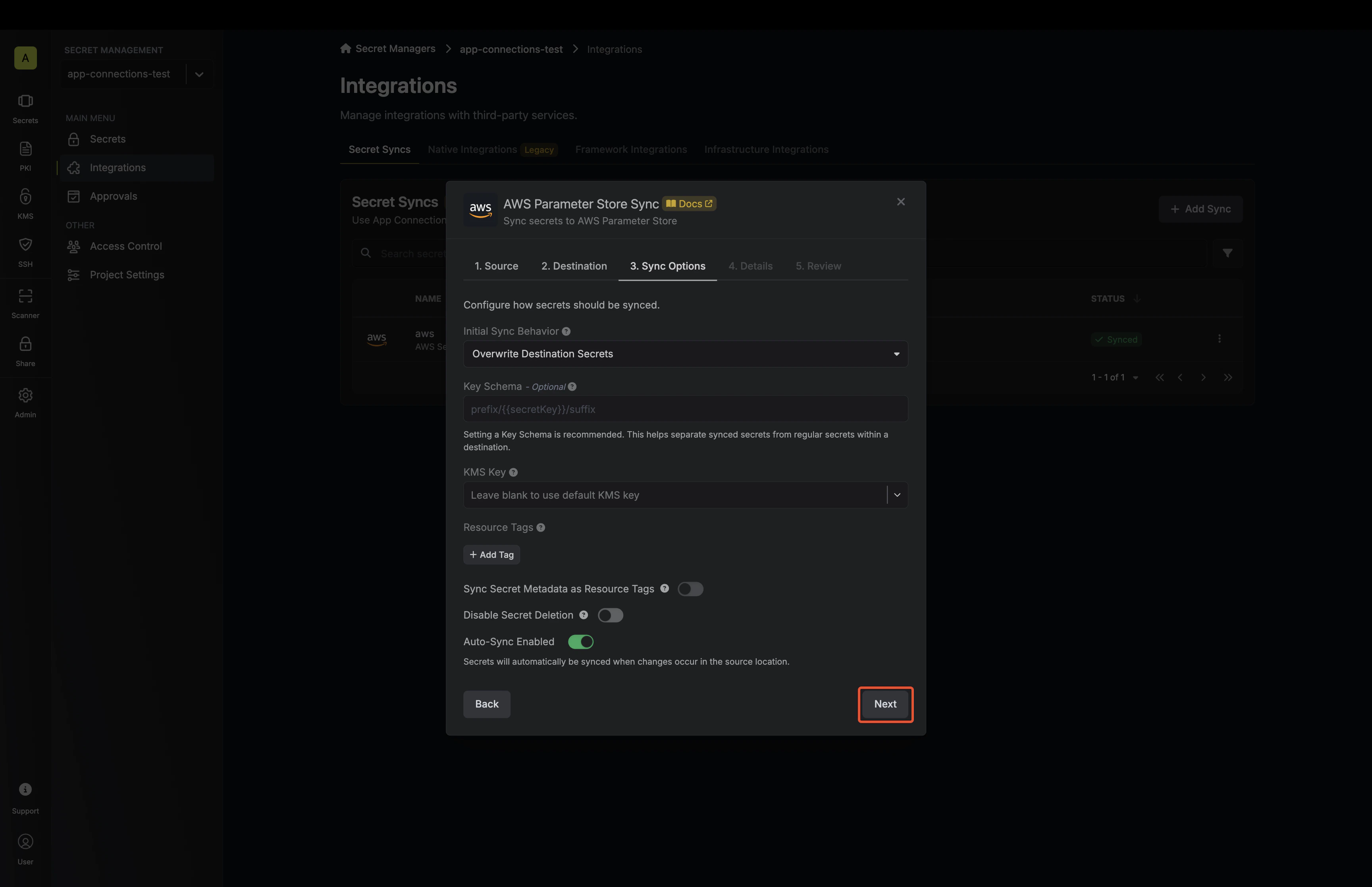Click the Key Schema input field

[x=685, y=409]
